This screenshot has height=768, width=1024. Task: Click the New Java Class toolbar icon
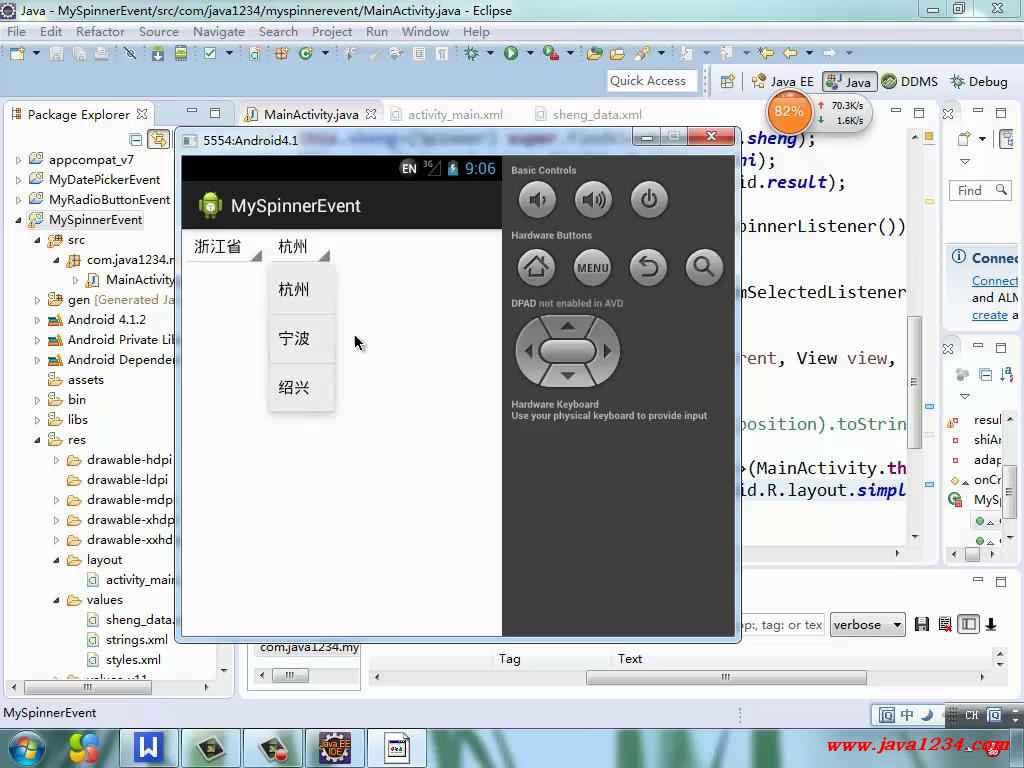[x=306, y=53]
